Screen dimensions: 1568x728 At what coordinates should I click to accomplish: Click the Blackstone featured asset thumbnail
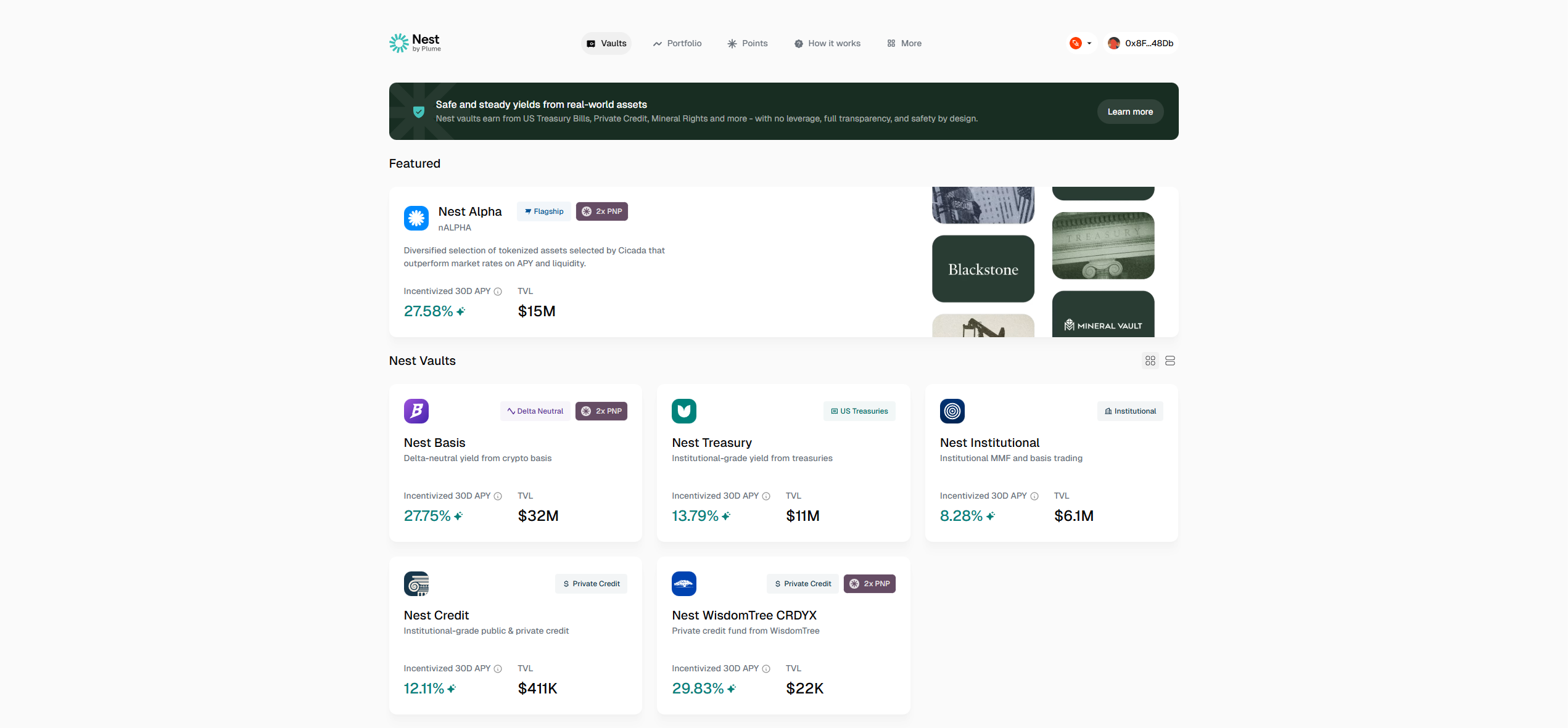(x=983, y=269)
